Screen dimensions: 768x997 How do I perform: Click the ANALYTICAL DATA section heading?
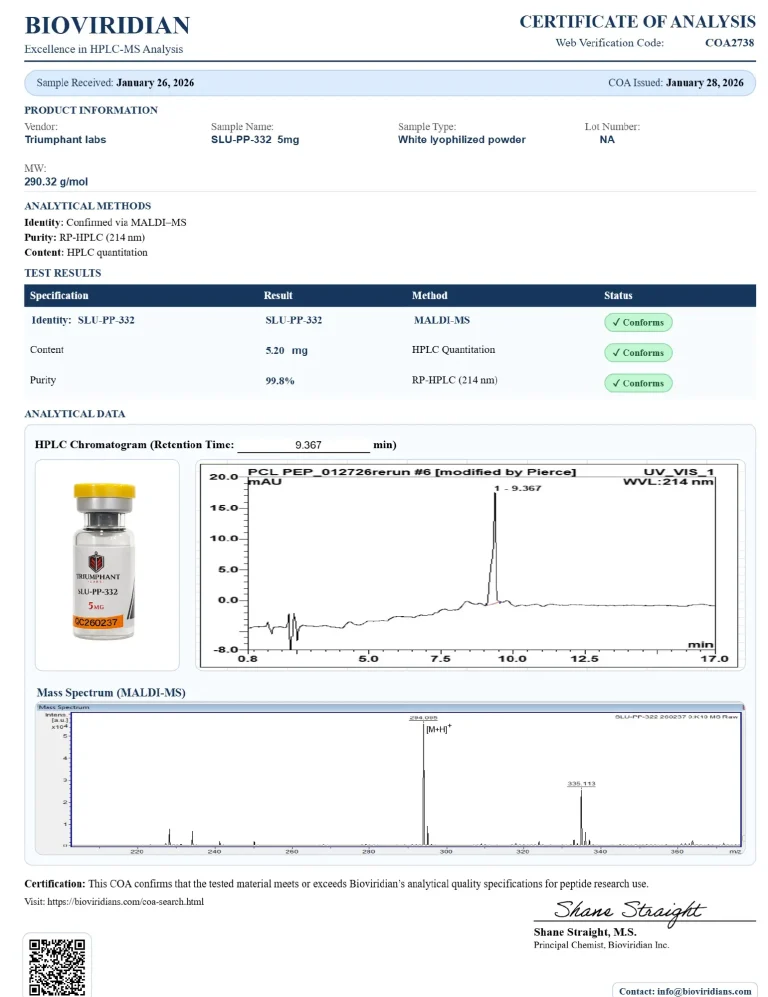tap(75, 414)
